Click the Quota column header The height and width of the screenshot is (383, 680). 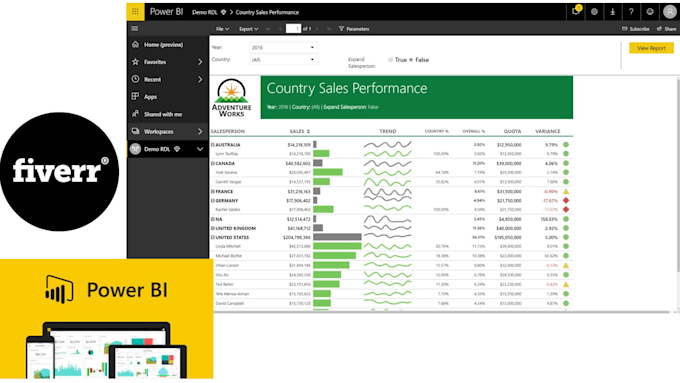(512, 131)
